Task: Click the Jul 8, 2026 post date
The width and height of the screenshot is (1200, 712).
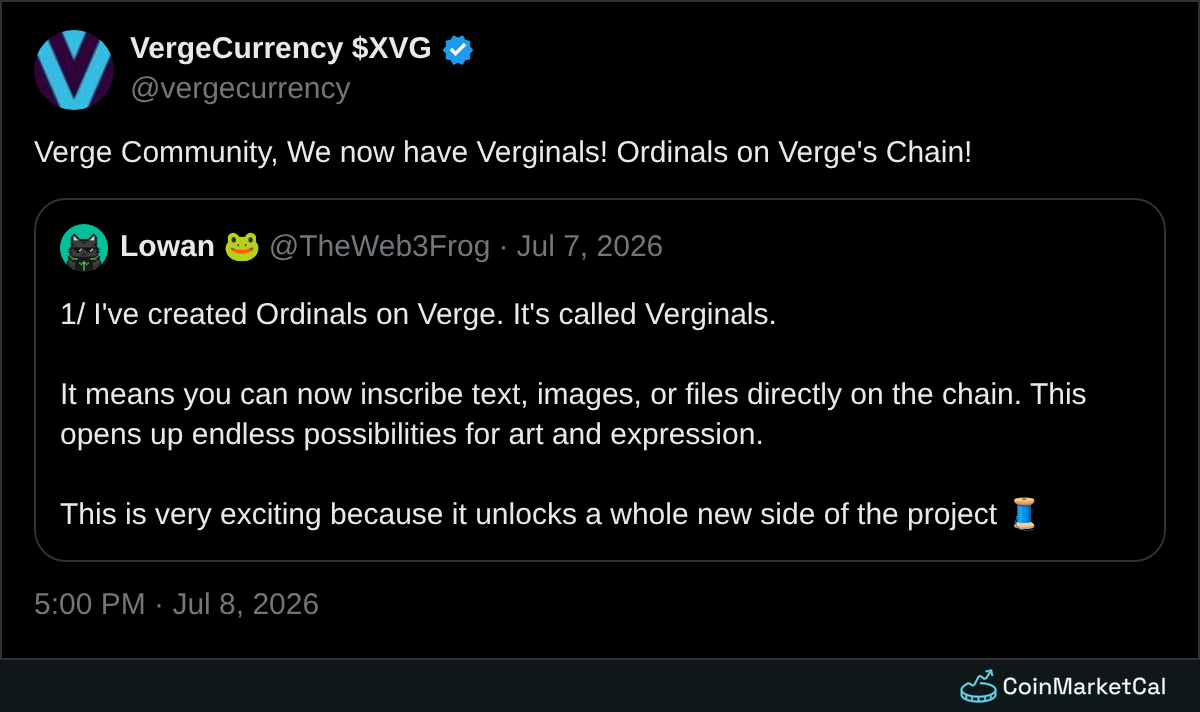Action: 246,604
